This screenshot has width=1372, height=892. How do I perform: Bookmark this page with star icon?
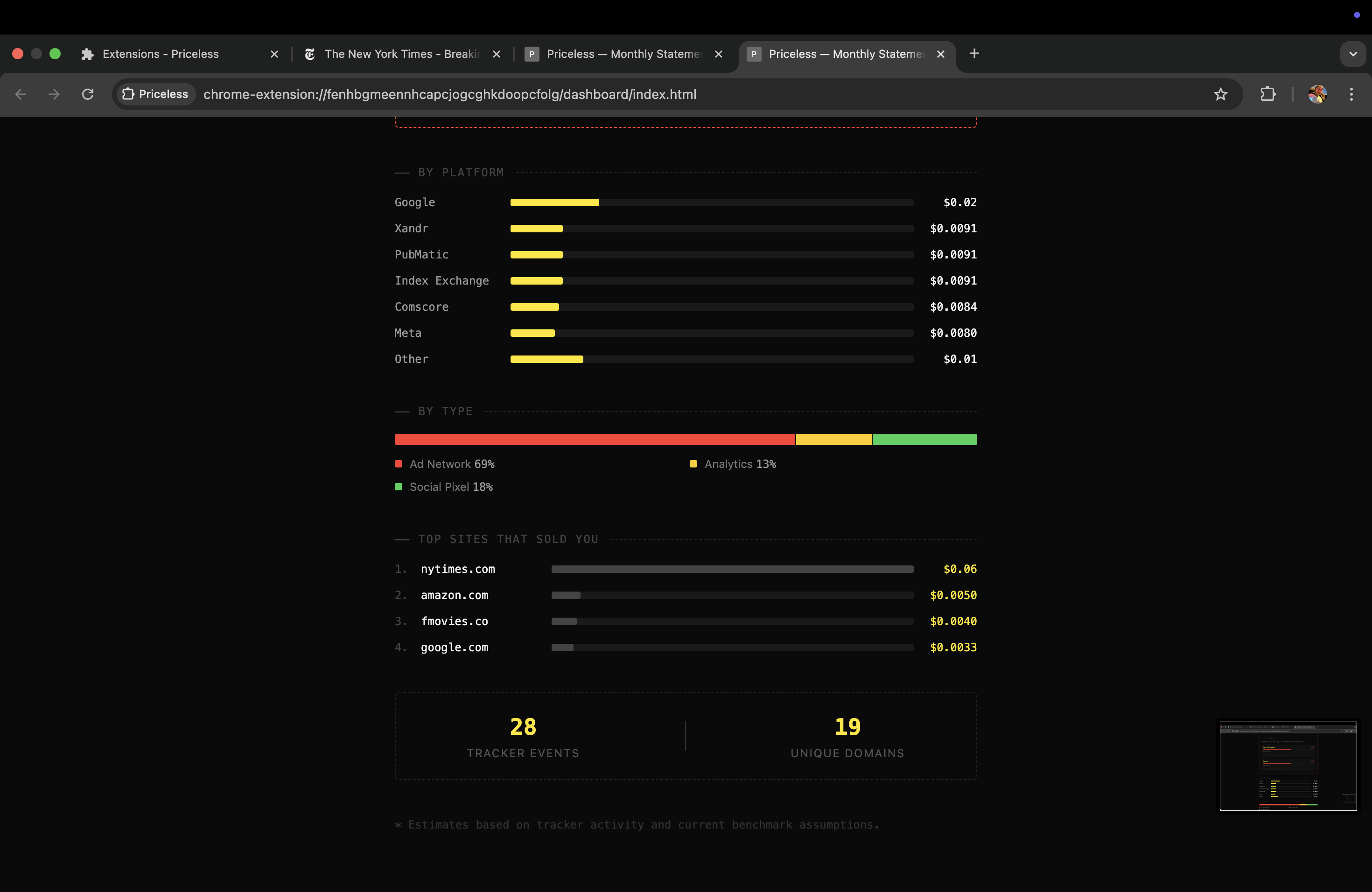pyautogui.click(x=1220, y=94)
